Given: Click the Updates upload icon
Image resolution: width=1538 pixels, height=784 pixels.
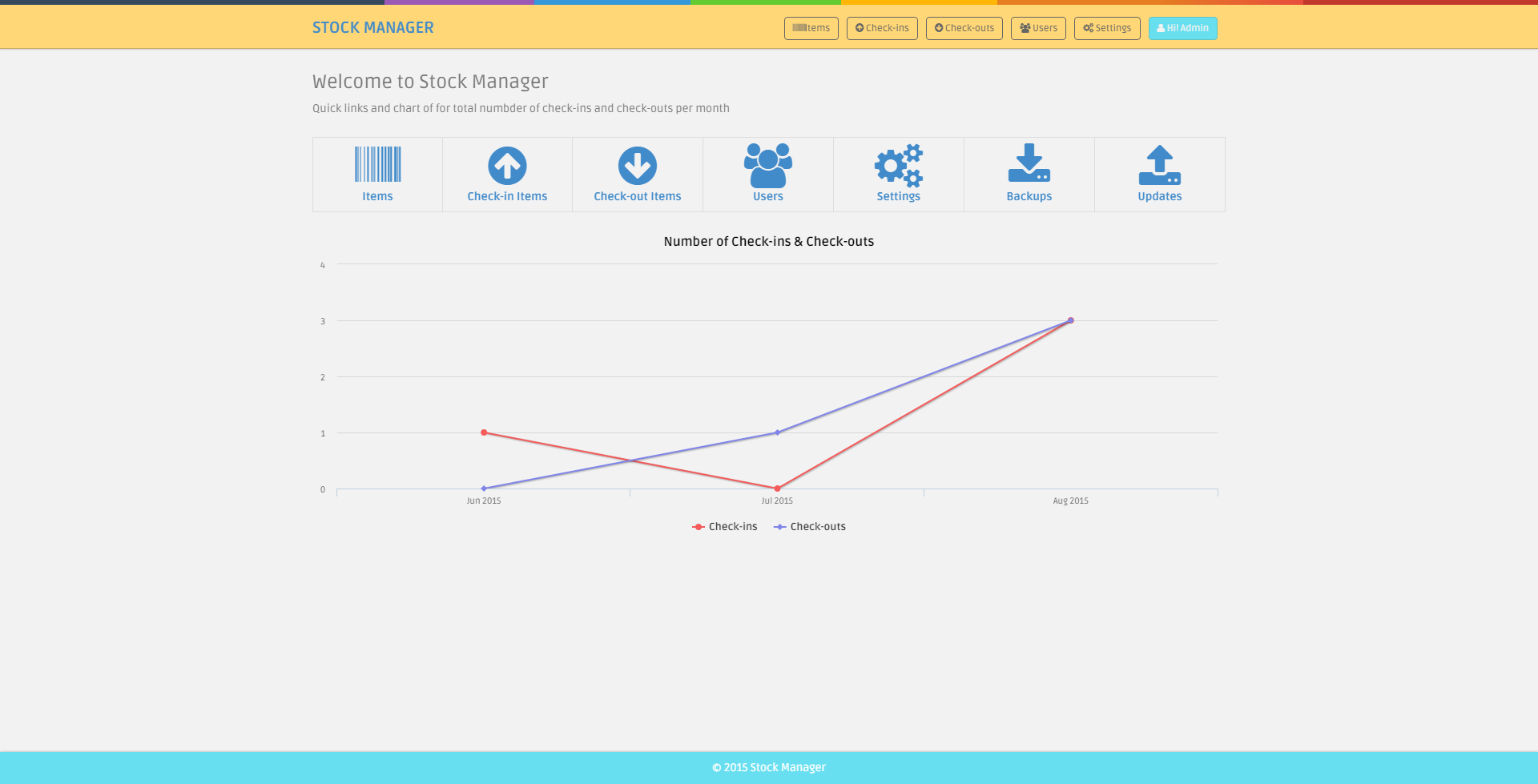Looking at the screenshot, I should click(x=1160, y=165).
